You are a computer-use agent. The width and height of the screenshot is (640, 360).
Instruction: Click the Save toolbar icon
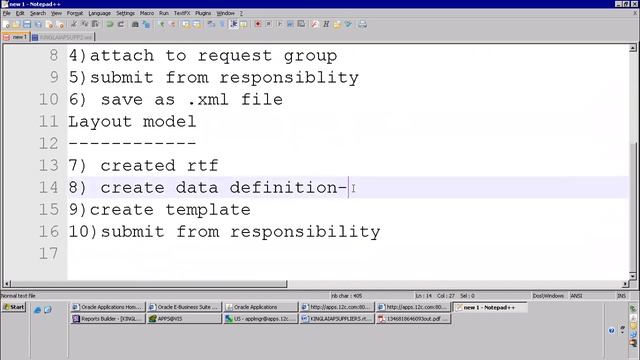point(27,24)
